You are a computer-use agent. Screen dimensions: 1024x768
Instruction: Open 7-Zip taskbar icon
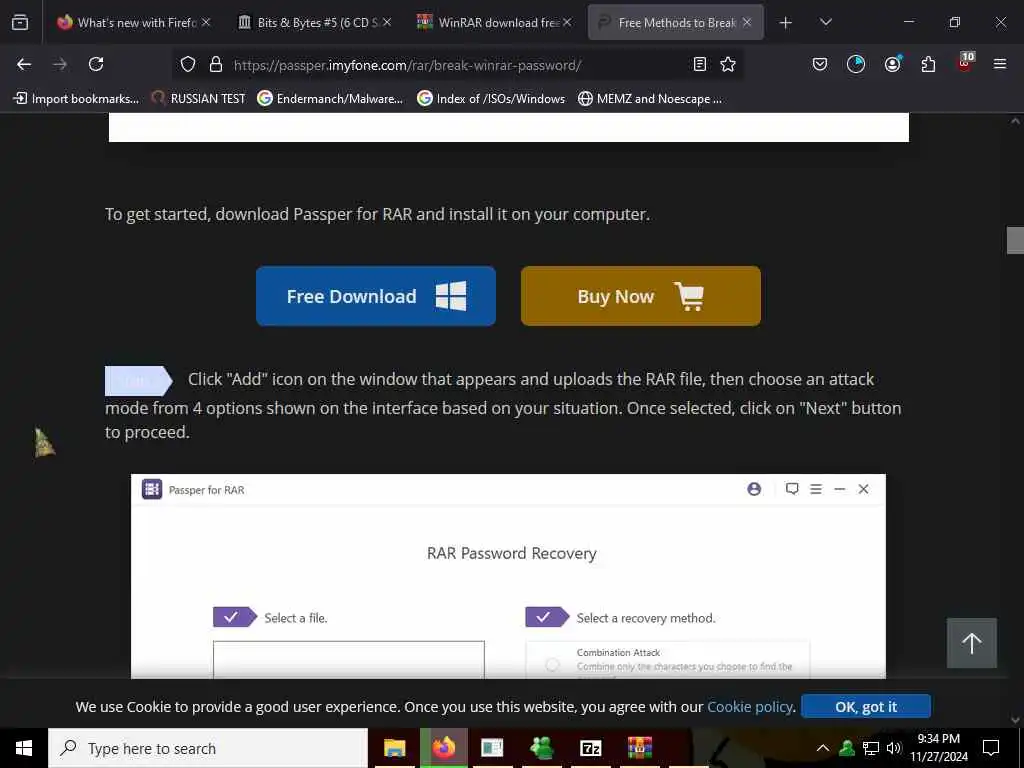[x=590, y=748]
